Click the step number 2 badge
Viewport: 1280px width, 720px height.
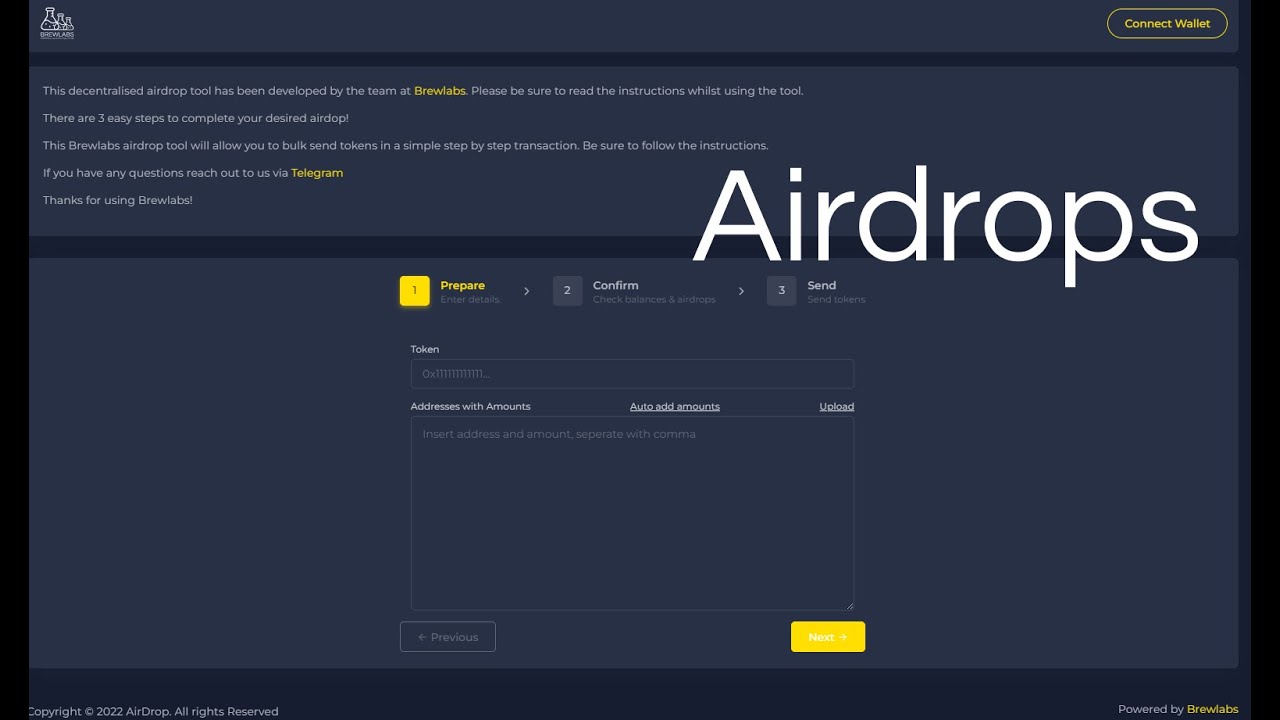567,291
